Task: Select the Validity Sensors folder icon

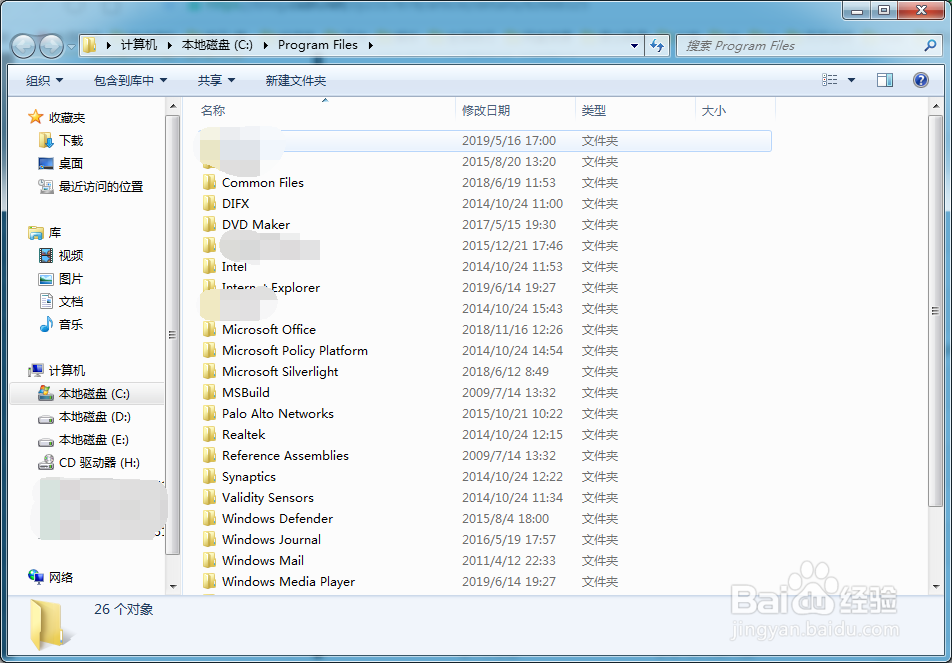Action: [209, 497]
